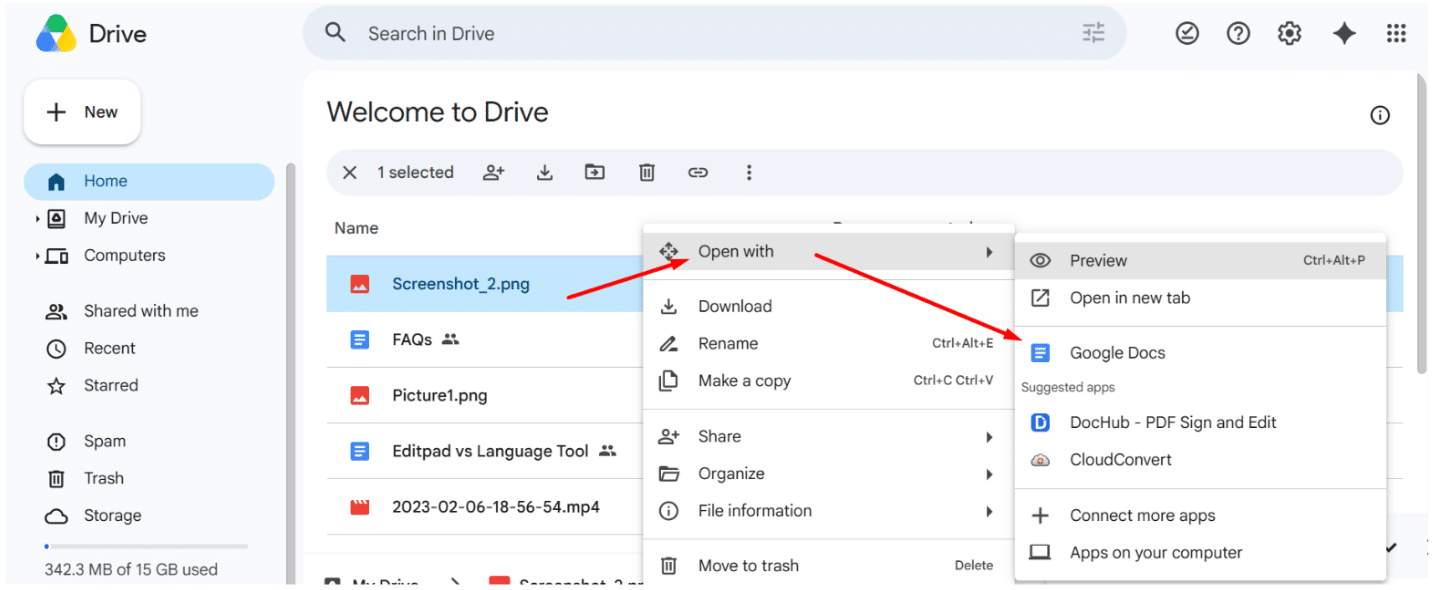Click the Docs icon beside FAQs
Image resolution: width=1435 pixels, height=590 pixels.
(x=360, y=340)
